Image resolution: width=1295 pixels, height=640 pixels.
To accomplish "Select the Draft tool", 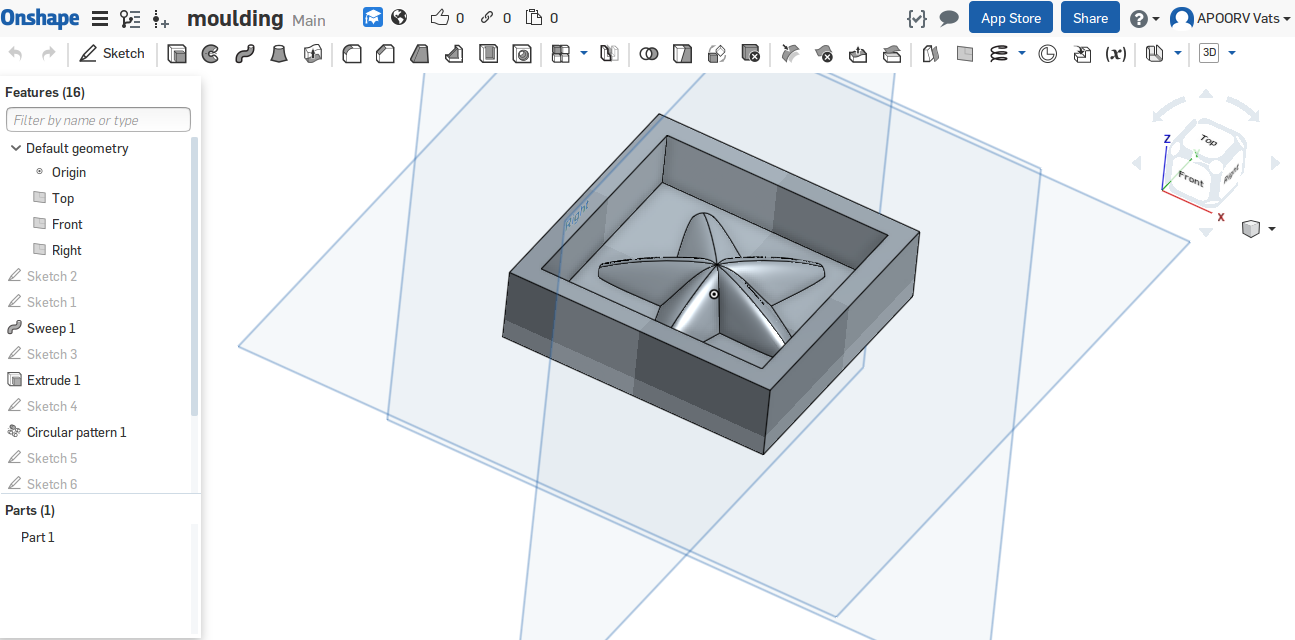I will click(420, 54).
